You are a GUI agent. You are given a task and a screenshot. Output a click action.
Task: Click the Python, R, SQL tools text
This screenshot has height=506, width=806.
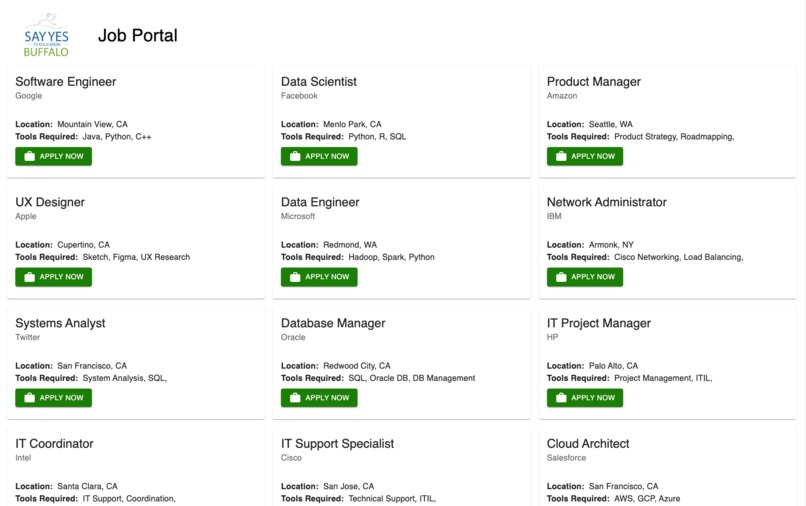(x=377, y=137)
